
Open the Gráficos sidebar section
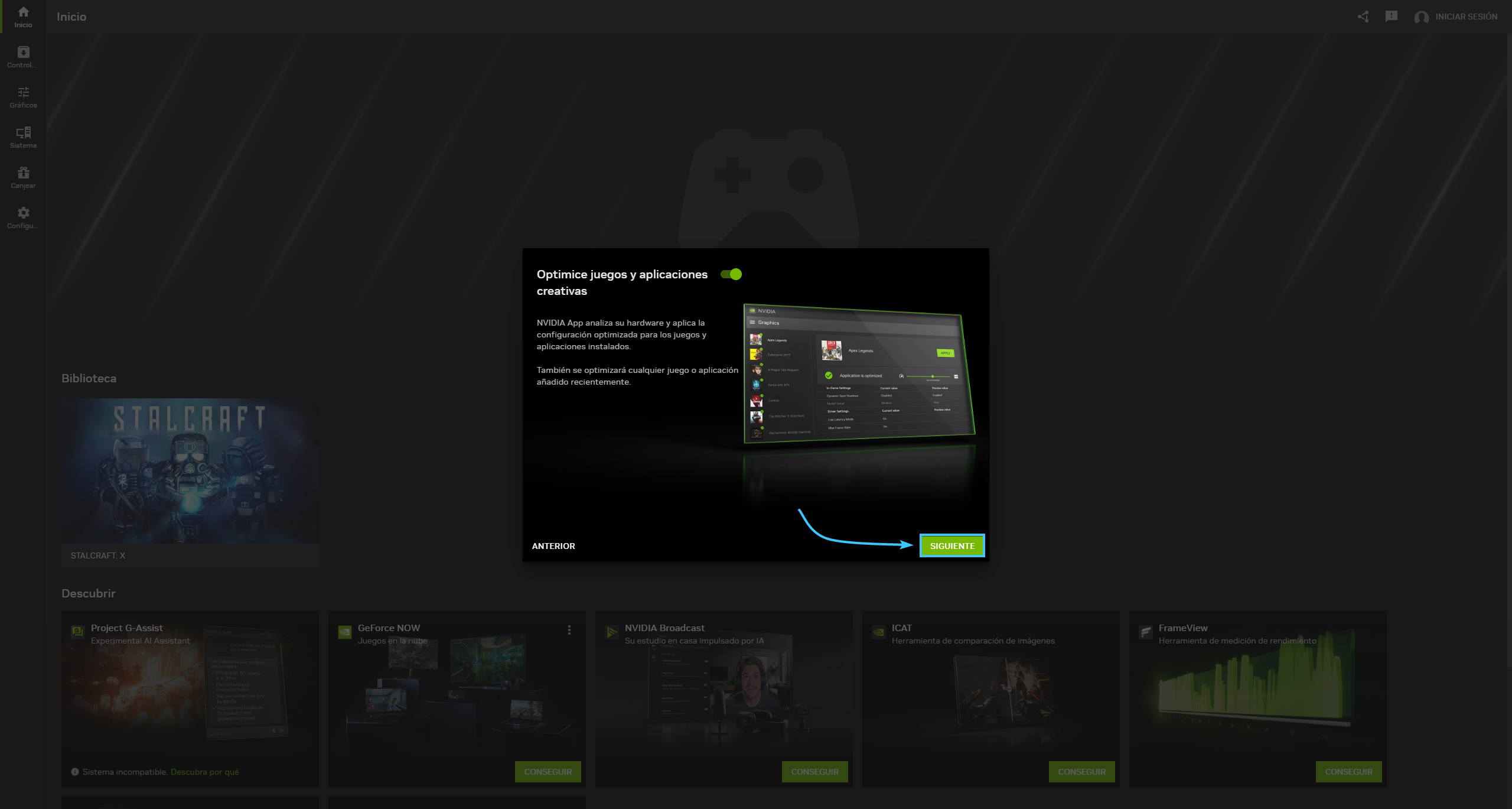pos(23,97)
